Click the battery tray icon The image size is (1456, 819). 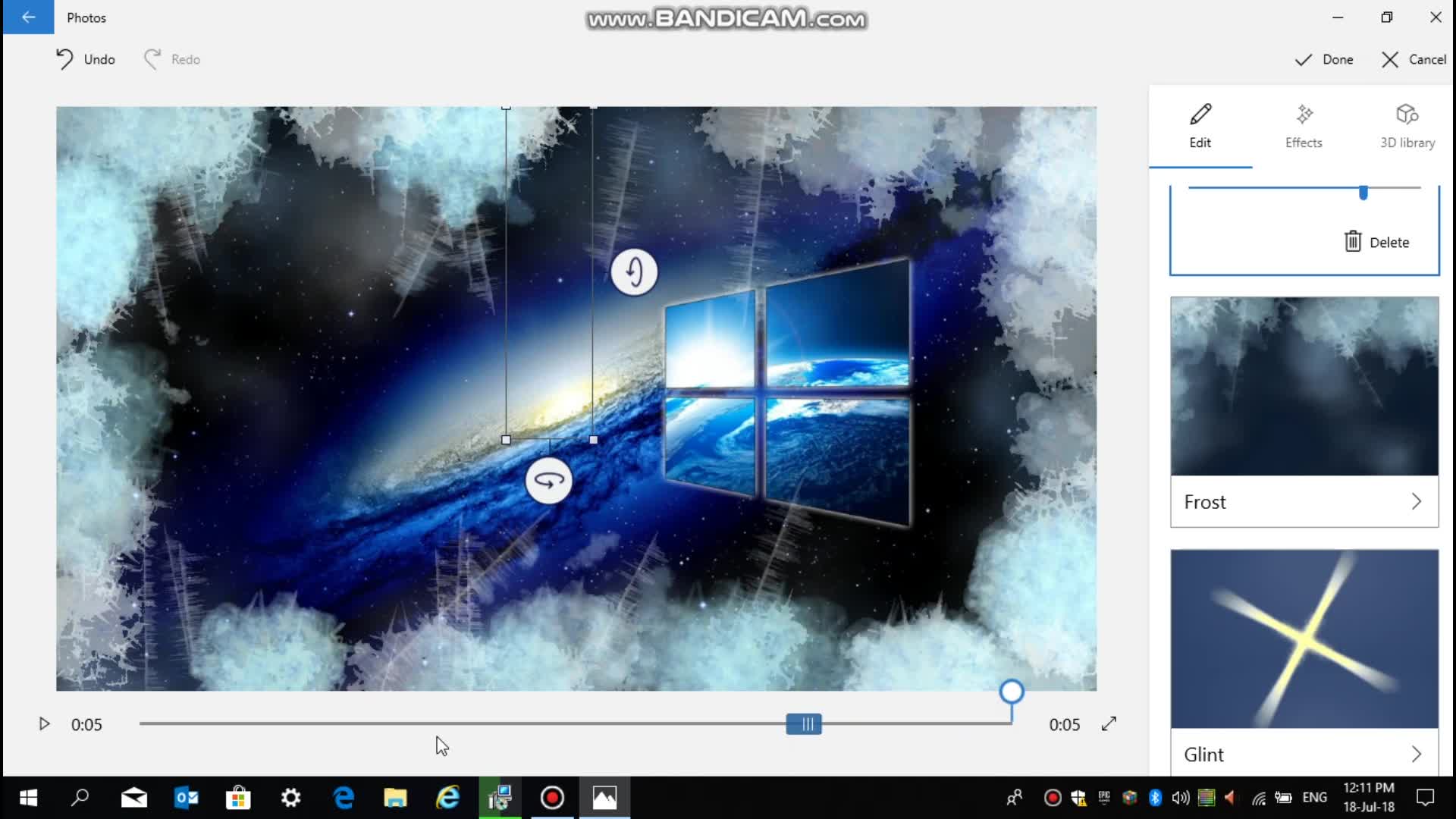pyautogui.click(x=1283, y=798)
